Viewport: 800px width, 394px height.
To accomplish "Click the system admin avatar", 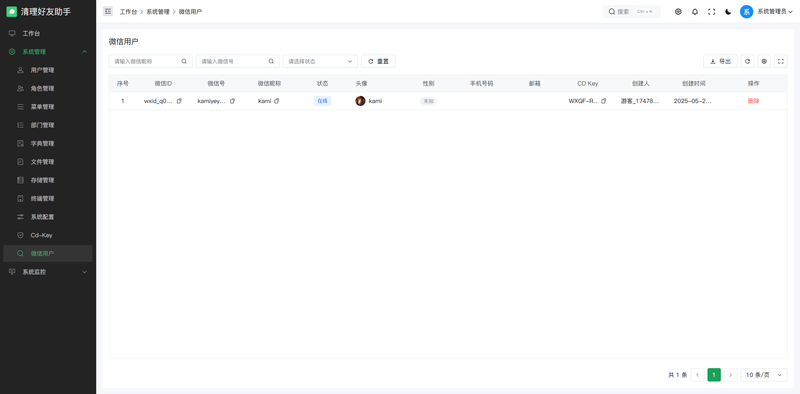I will click(x=746, y=12).
